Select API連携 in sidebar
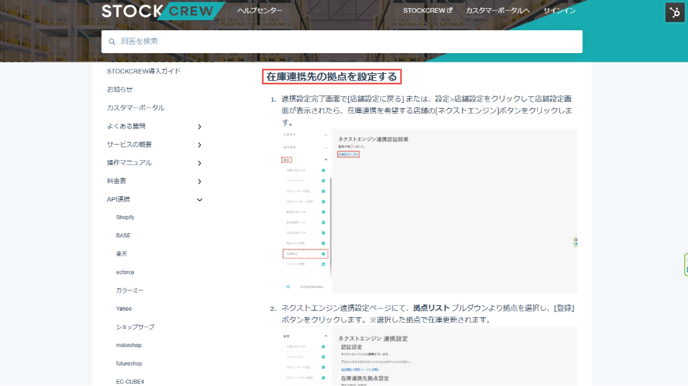 [x=118, y=200]
